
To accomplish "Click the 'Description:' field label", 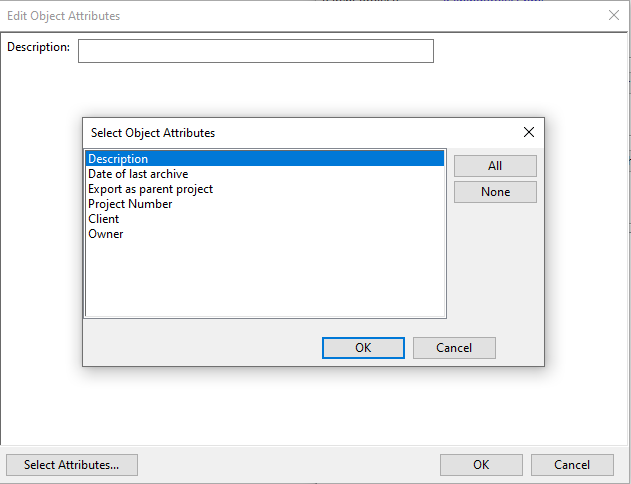I will 38,47.
